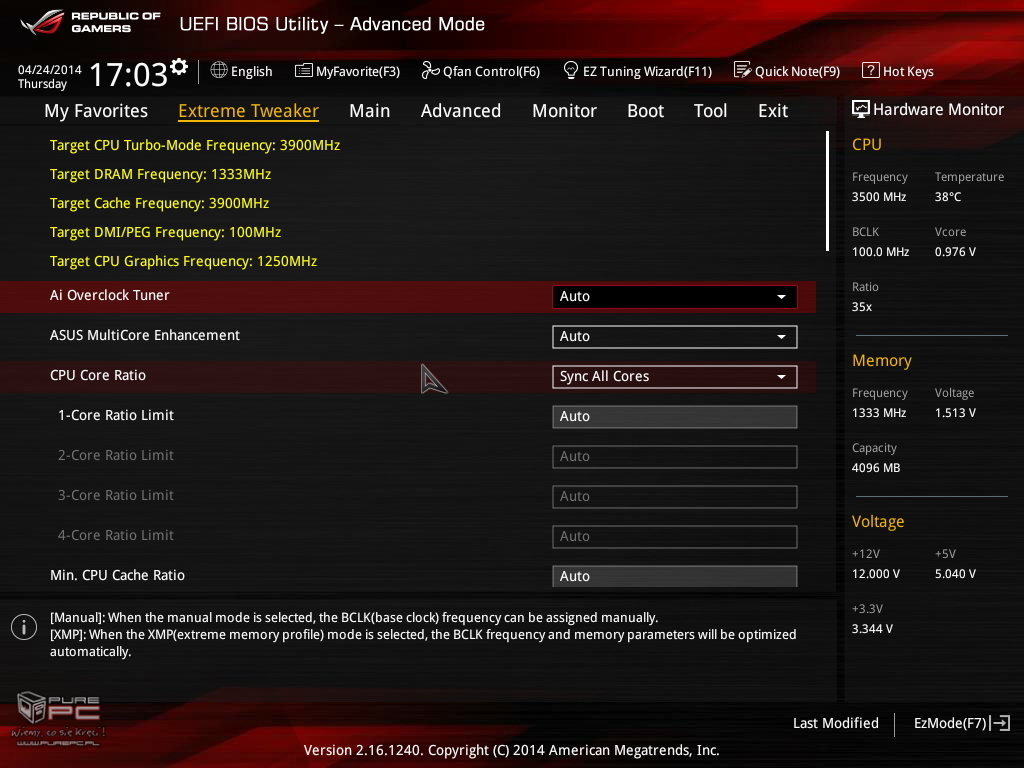
Task: Open the Monitor tab
Action: (x=564, y=111)
